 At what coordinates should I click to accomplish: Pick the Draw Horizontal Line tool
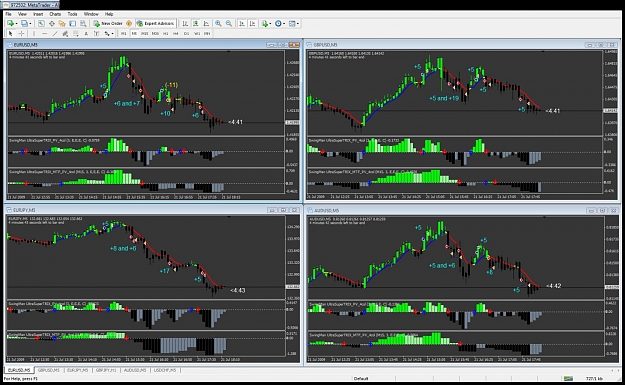[x=44, y=33]
